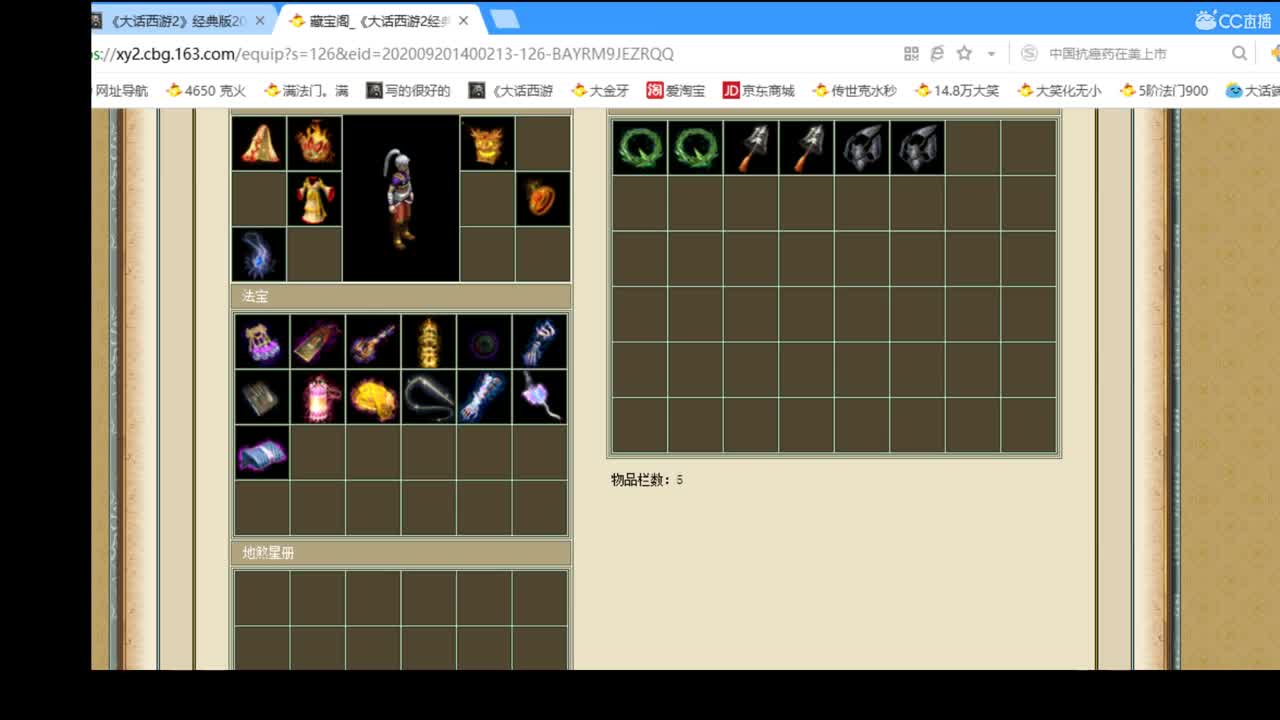Screen dimensions: 1280x720
Task: Close the 《大话西游2》经典版 tab
Action: 259,21
